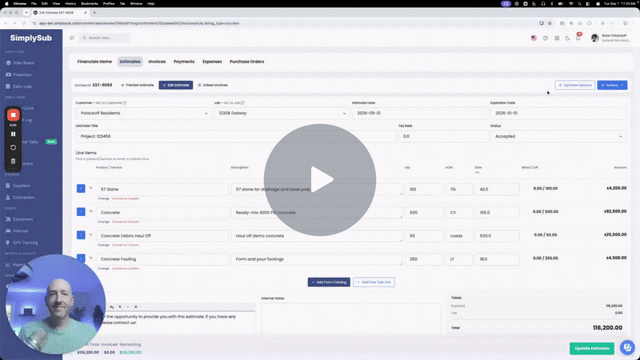Viewport: 640px width, 360px height.
Task: Click the Estimate Date field 2026-09-01
Action: pos(420,113)
